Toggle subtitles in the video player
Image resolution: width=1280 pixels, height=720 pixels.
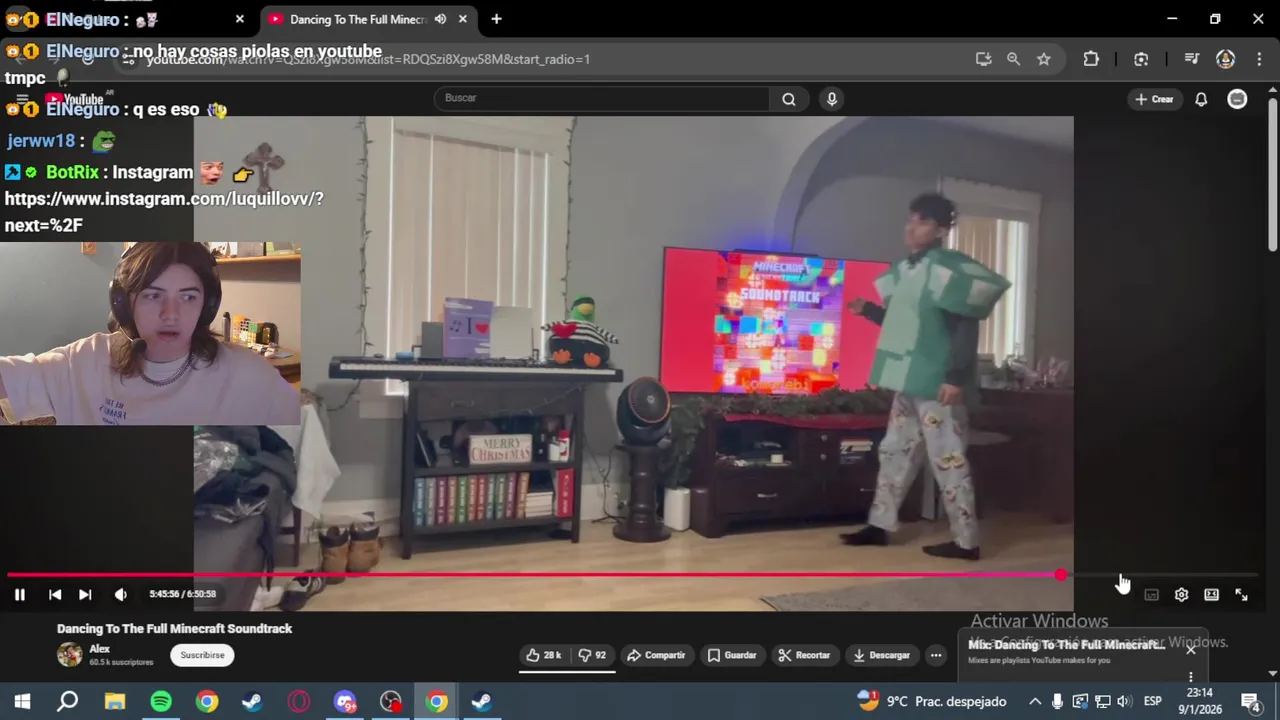click(1151, 594)
